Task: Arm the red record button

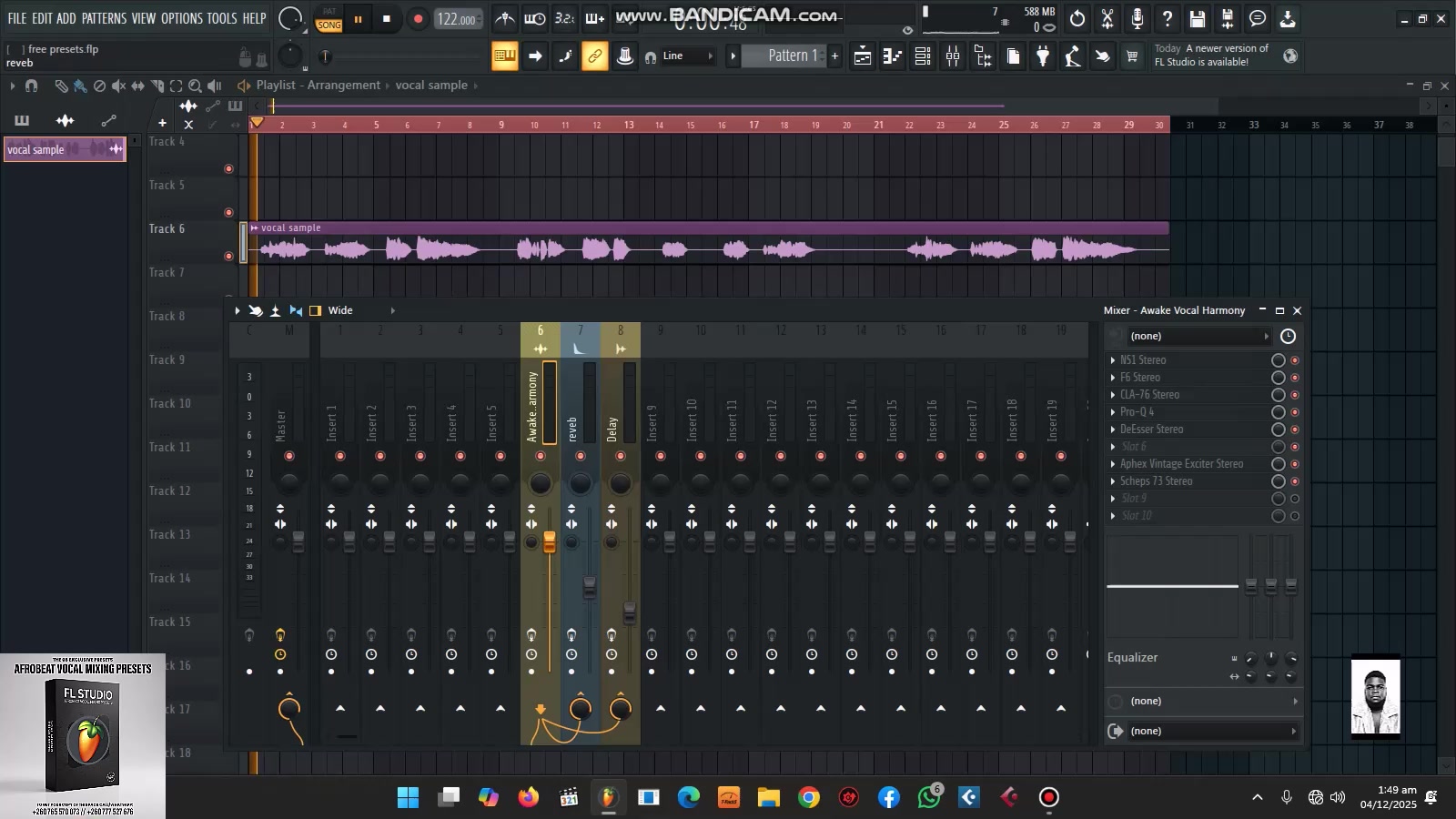Action: (418, 18)
